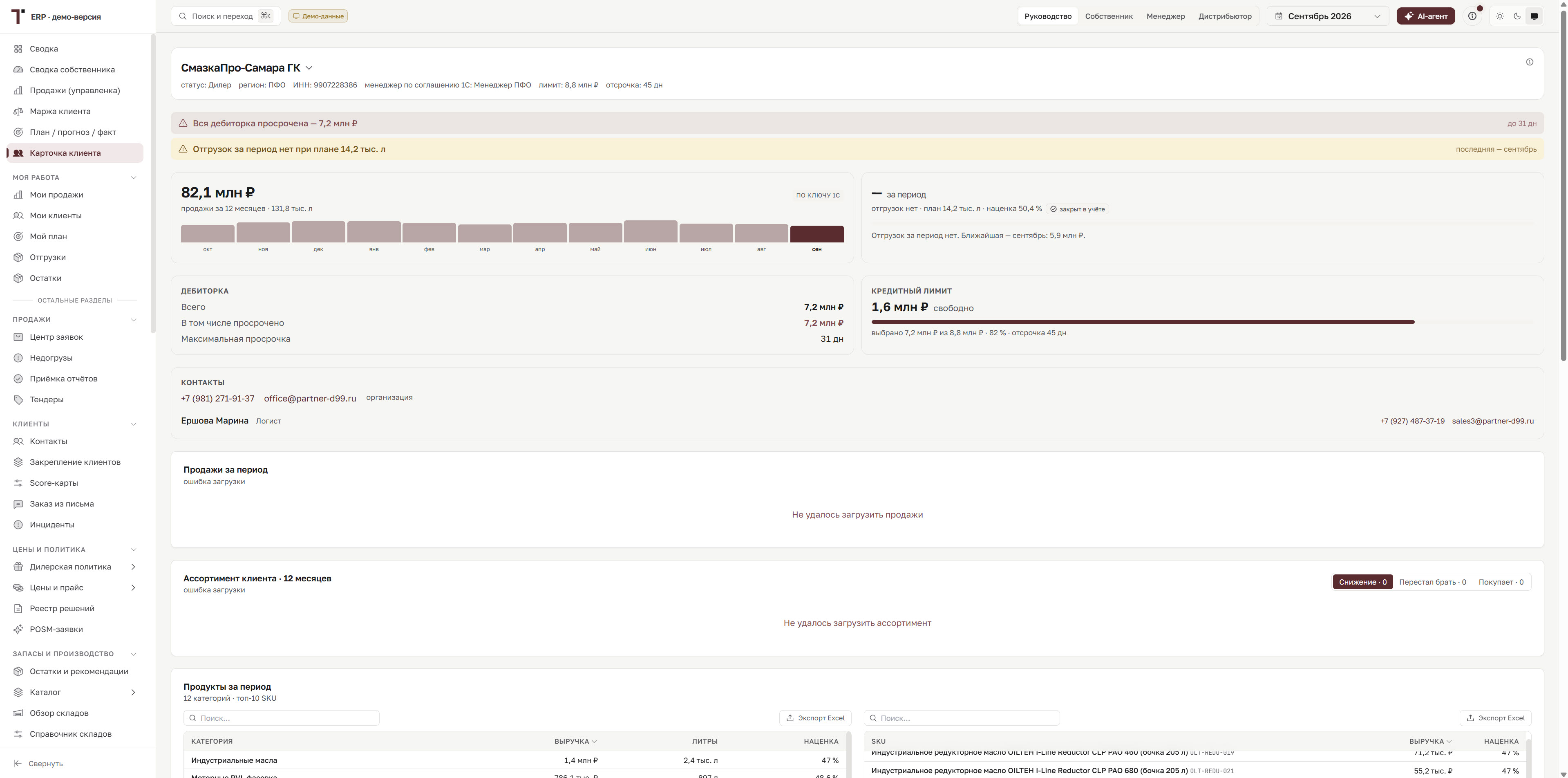
Task: Switch to the Собственник role tab
Action: 1108,16
